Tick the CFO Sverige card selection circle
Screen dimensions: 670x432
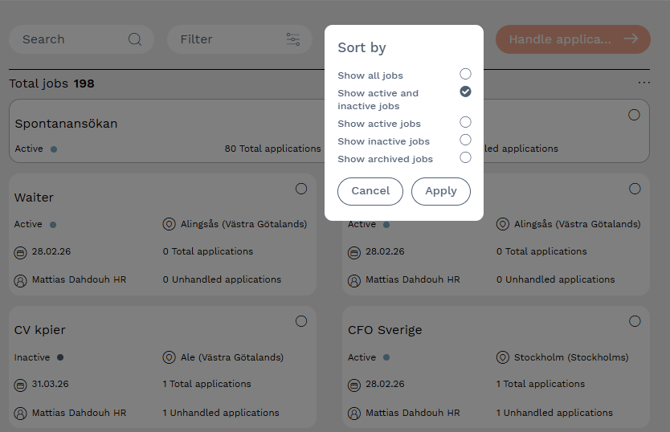point(635,321)
